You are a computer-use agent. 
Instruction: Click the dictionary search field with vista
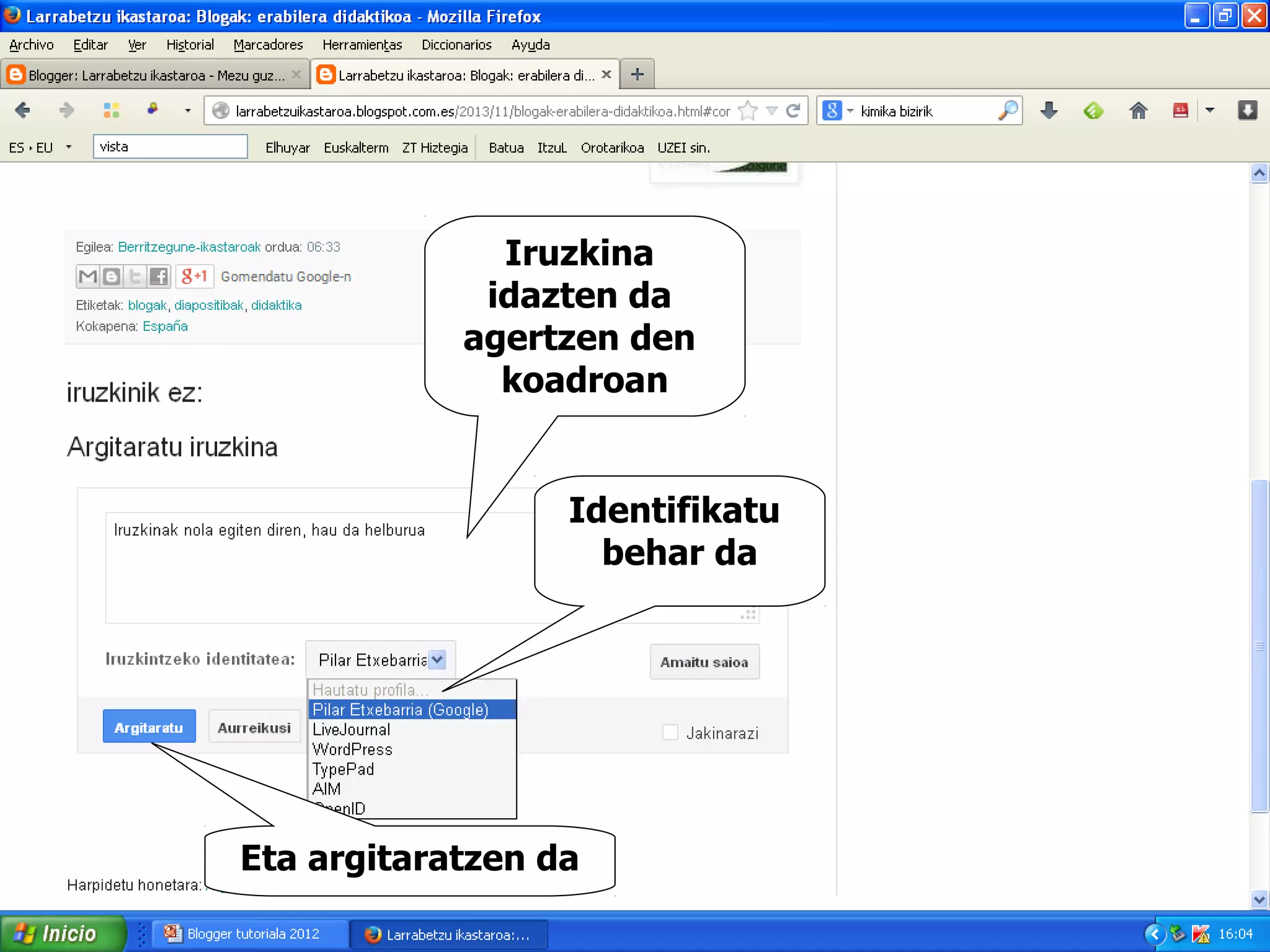tap(171, 147)
